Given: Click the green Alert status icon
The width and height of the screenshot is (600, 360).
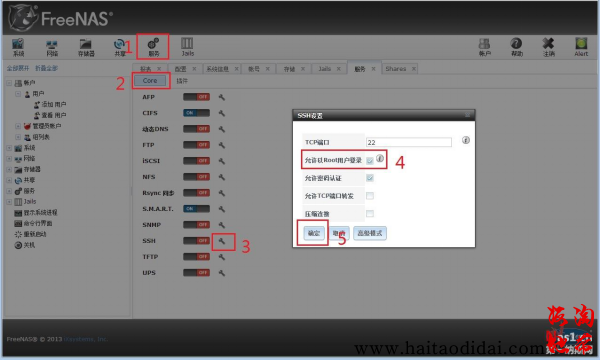Looking at the screenshot, I should click(581, 47).
